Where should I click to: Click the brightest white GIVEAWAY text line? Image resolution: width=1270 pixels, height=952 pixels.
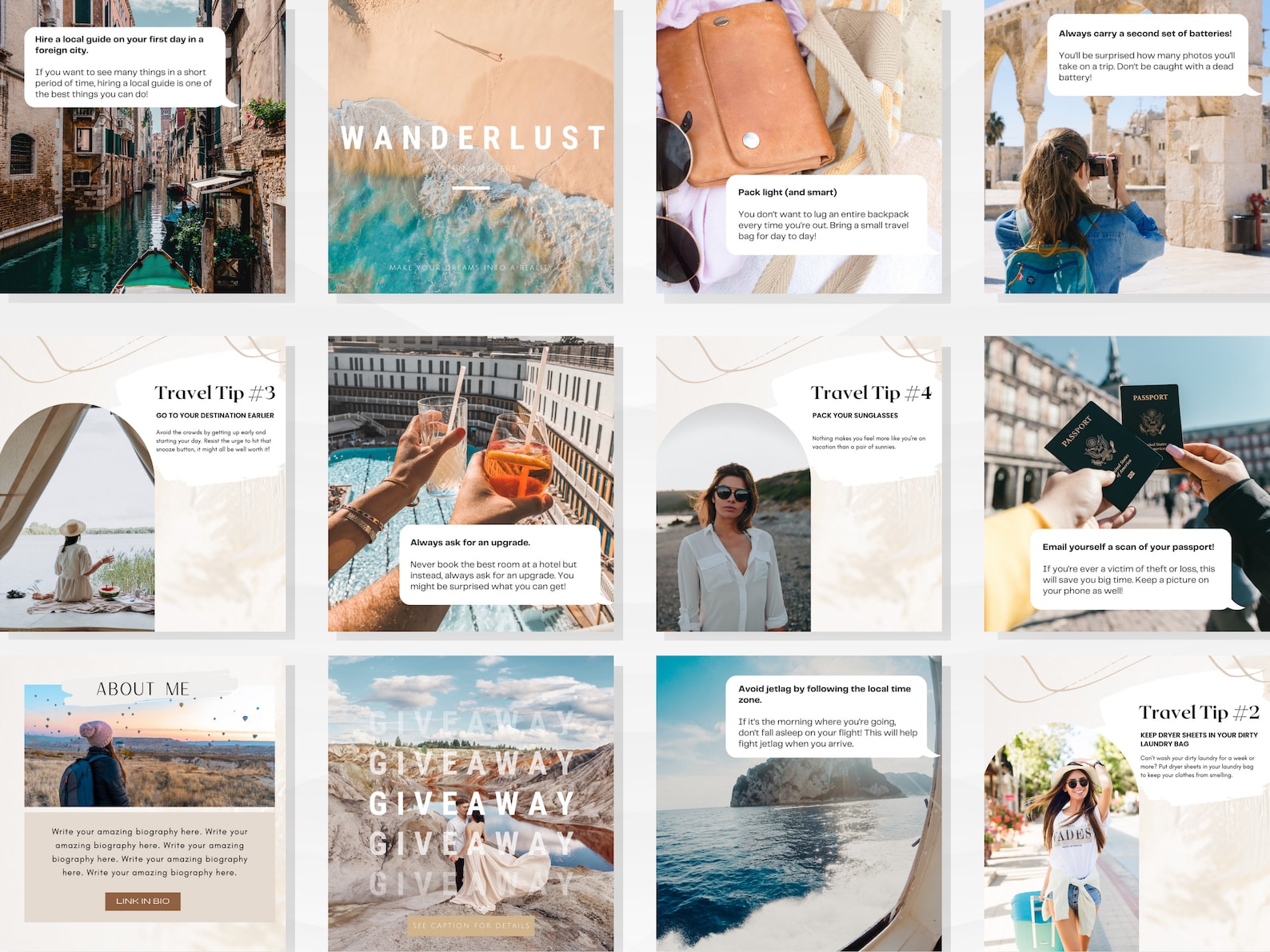tap(472, 803)
